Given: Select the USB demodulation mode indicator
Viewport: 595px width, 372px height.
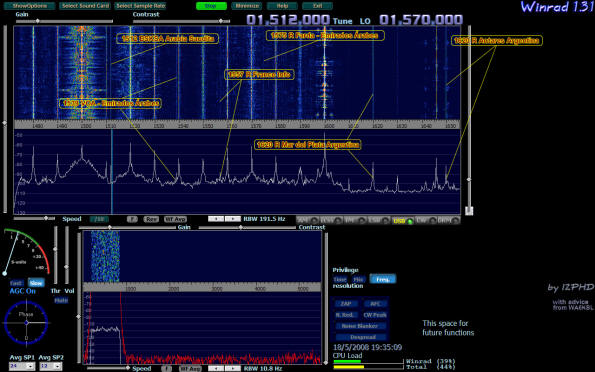Looking at the screenshot, I should point(403,221).
